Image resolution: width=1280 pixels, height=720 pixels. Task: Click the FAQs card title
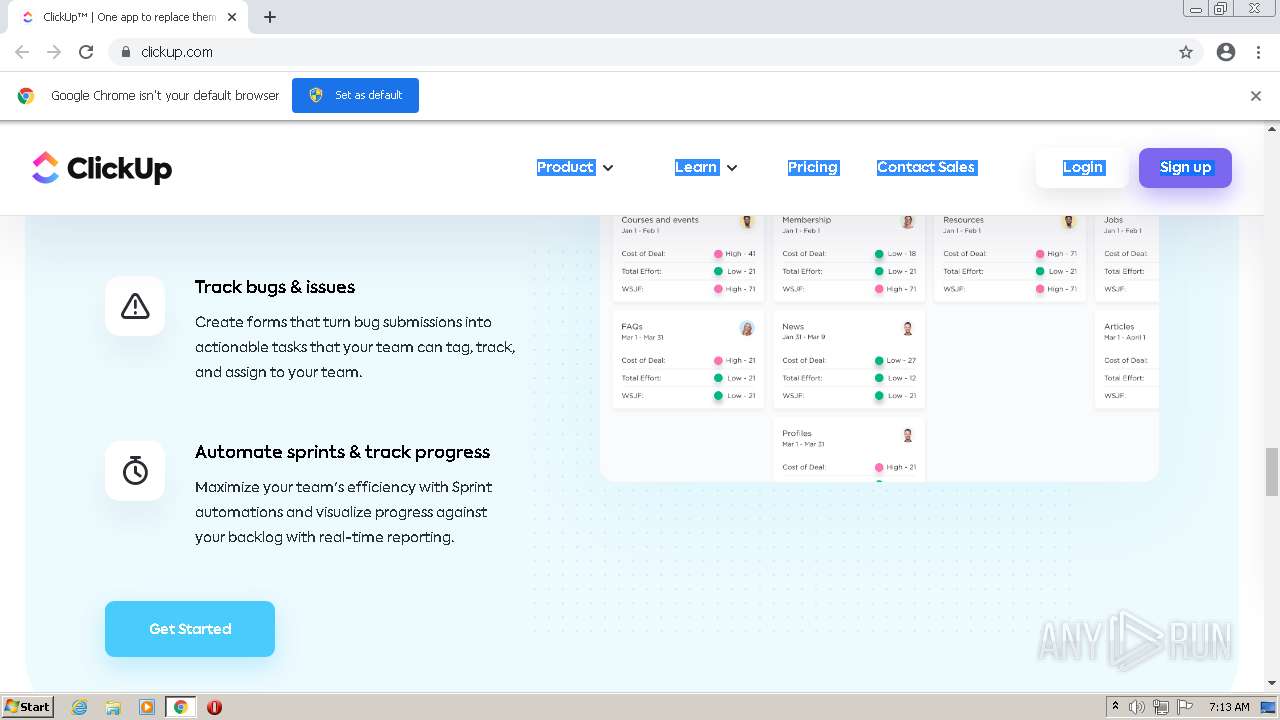(632, 326)
